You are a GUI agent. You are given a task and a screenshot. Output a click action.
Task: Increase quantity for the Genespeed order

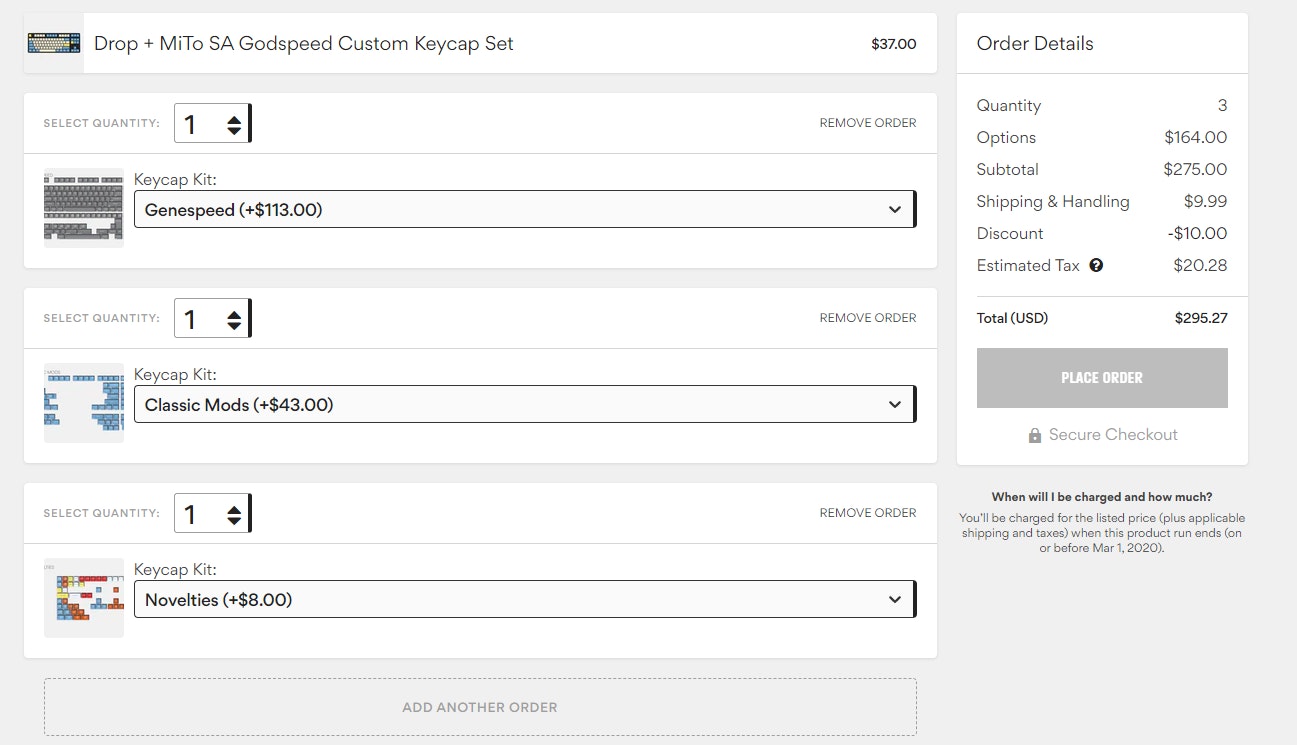[234, 118]
